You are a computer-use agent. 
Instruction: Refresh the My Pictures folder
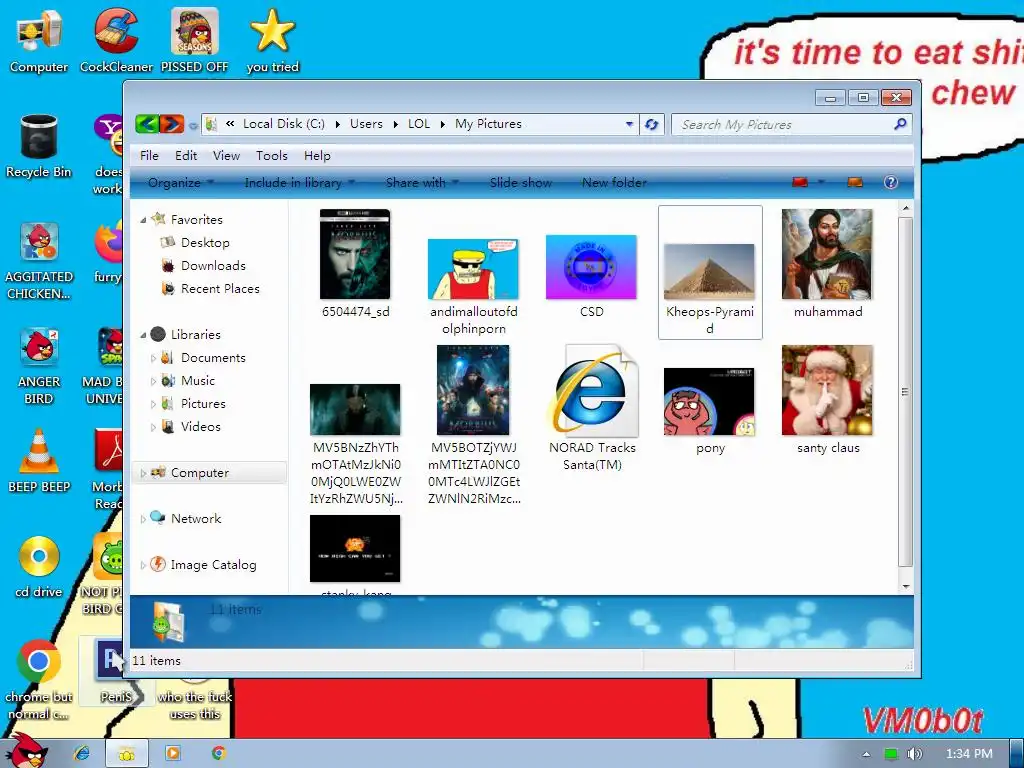[x=651, y=124]
